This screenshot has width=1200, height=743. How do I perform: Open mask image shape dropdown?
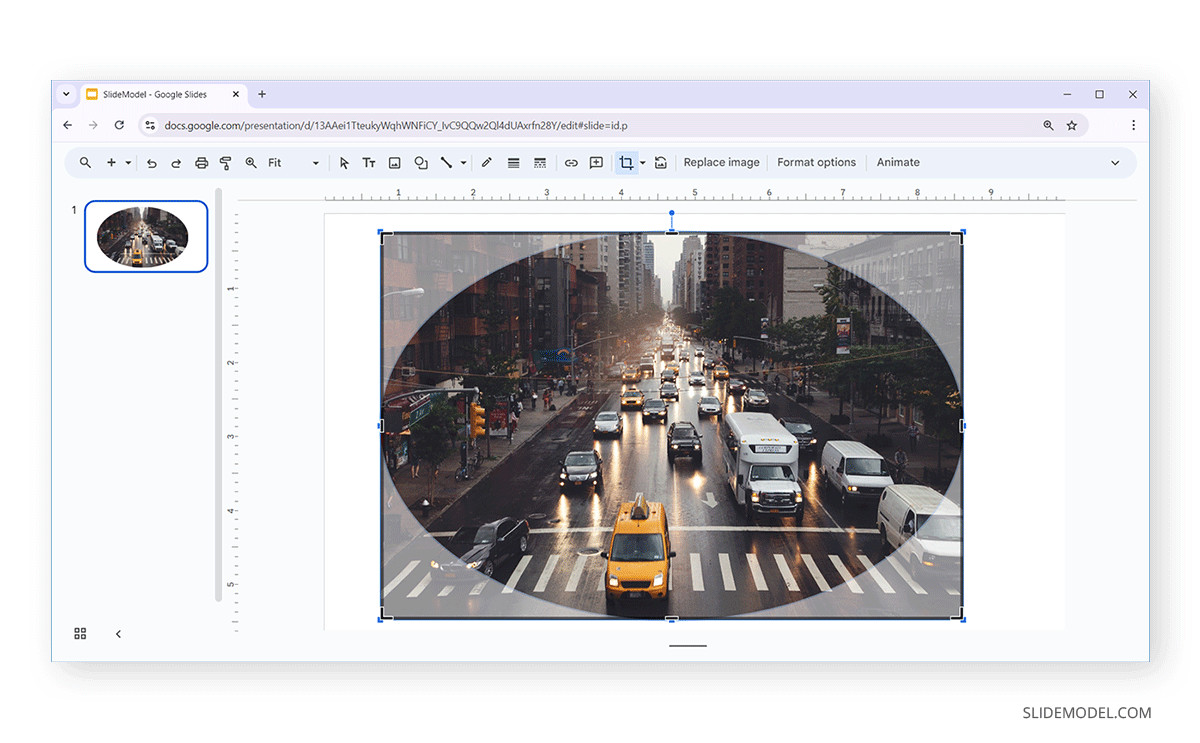[642, 163]
